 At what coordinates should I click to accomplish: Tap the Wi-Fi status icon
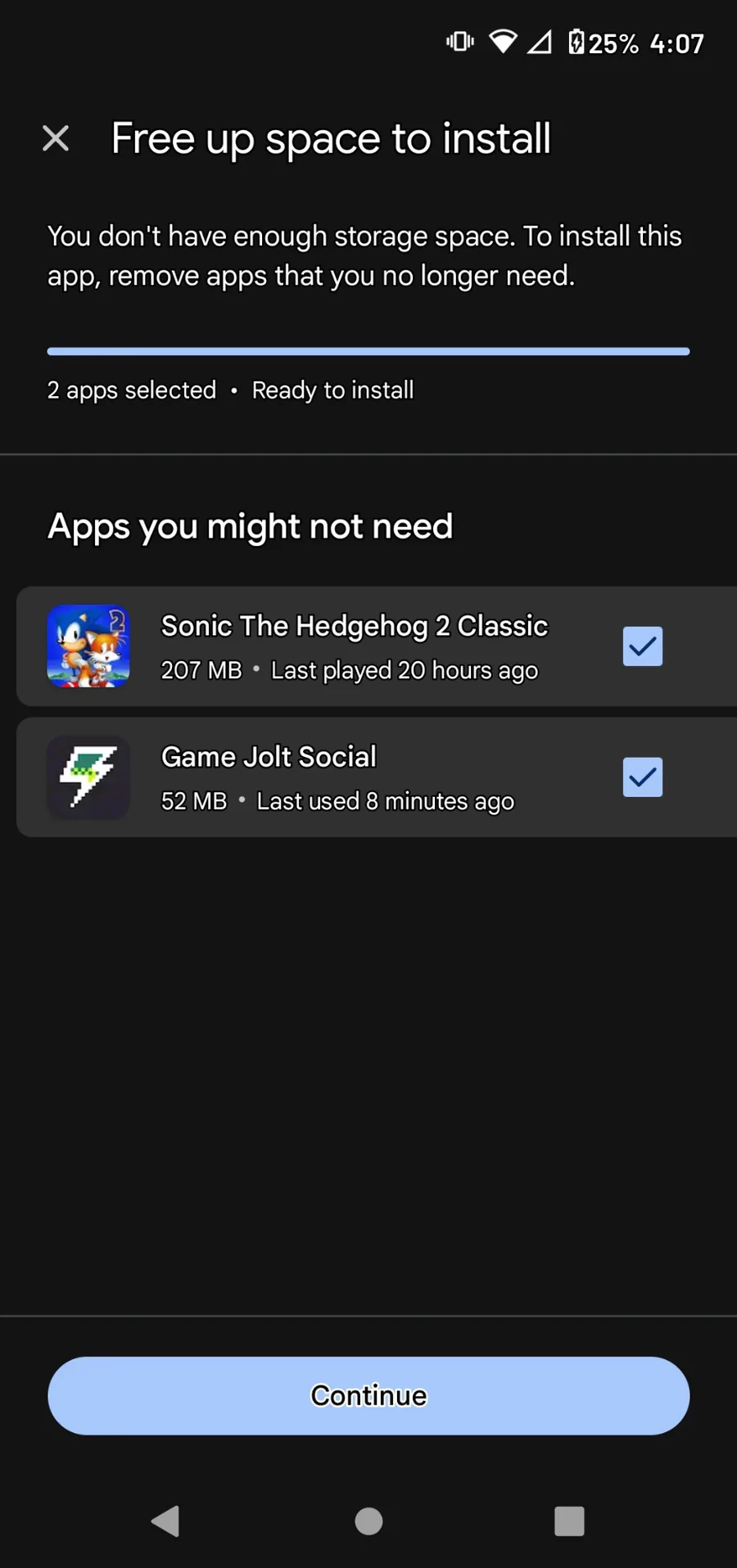click(x=503, y=42)
